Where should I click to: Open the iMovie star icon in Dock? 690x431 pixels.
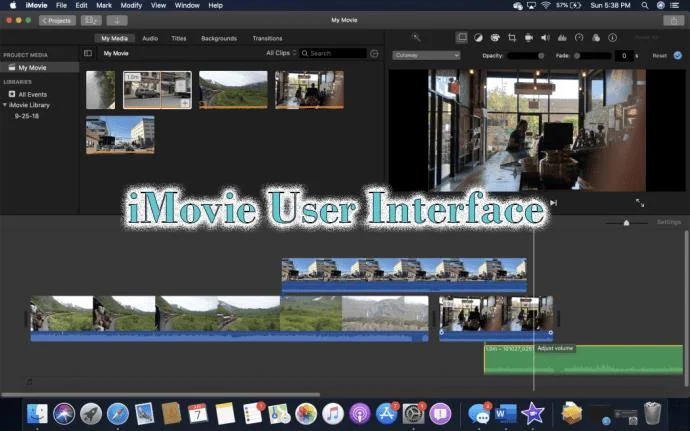(532, 414)
